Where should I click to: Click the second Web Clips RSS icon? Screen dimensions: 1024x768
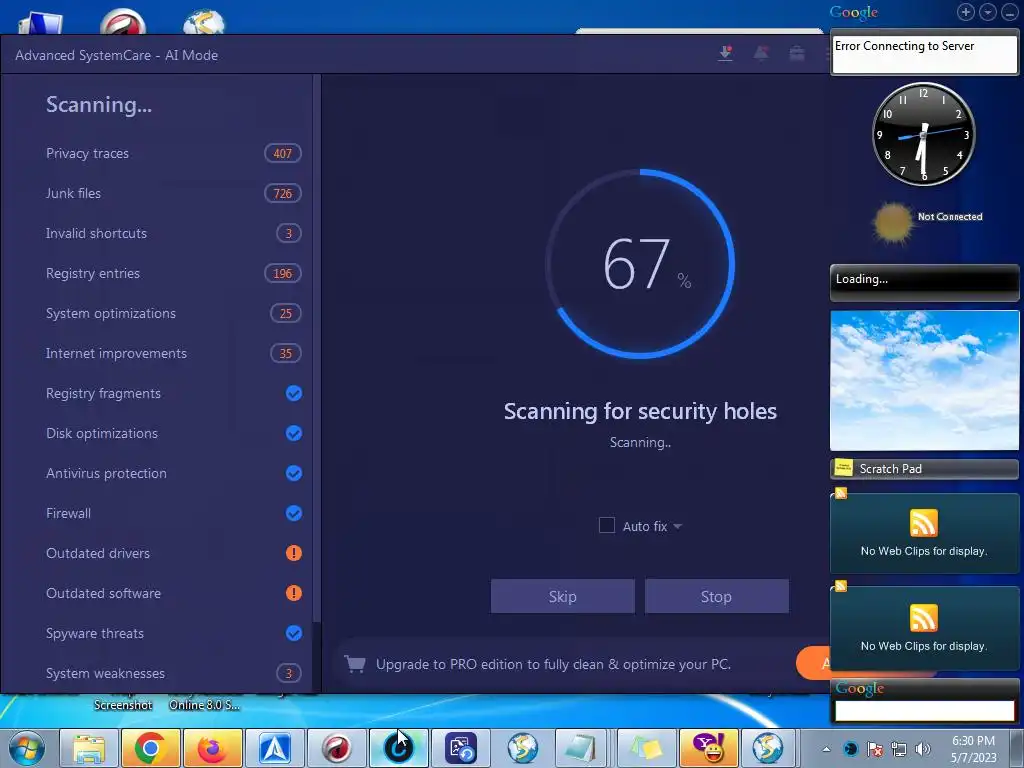923,618
